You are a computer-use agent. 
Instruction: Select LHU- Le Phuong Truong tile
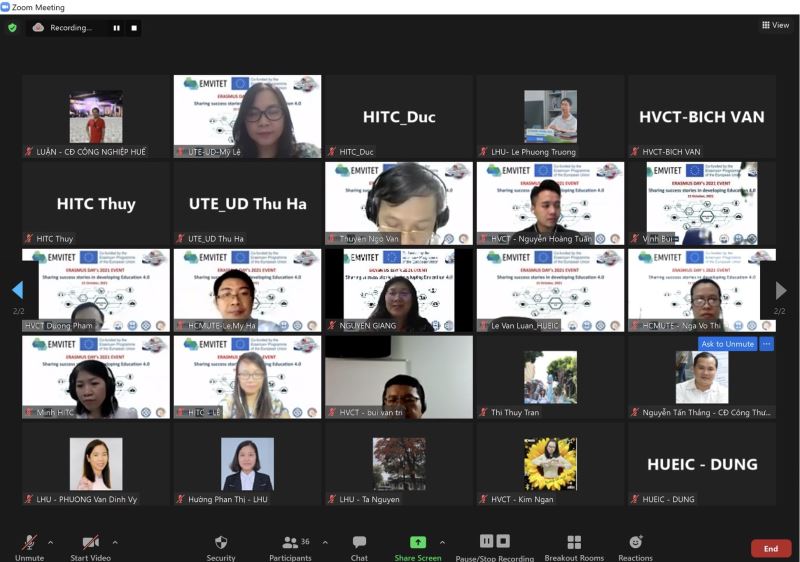(551, 116)
